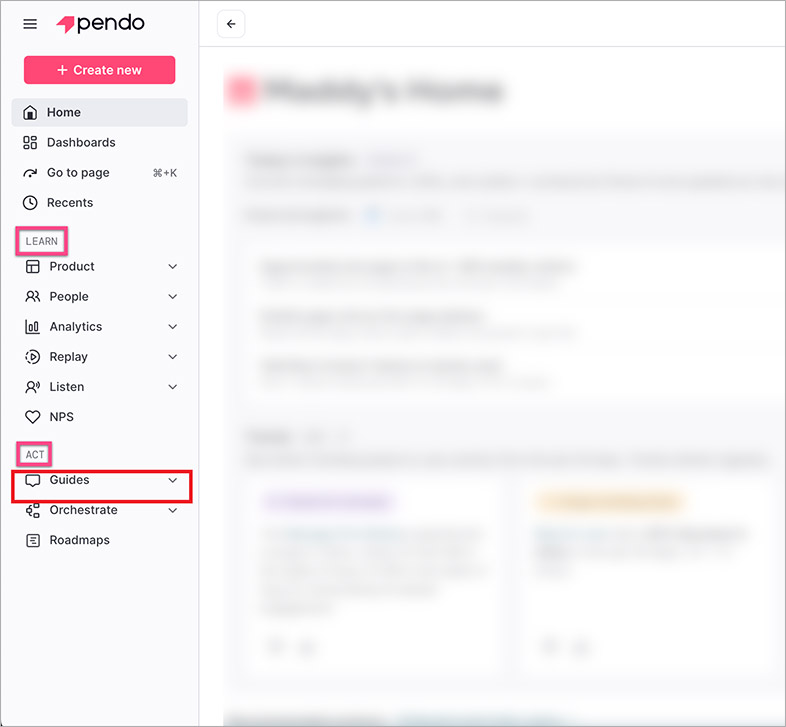Open Go to page search

(x=78, y=172)
